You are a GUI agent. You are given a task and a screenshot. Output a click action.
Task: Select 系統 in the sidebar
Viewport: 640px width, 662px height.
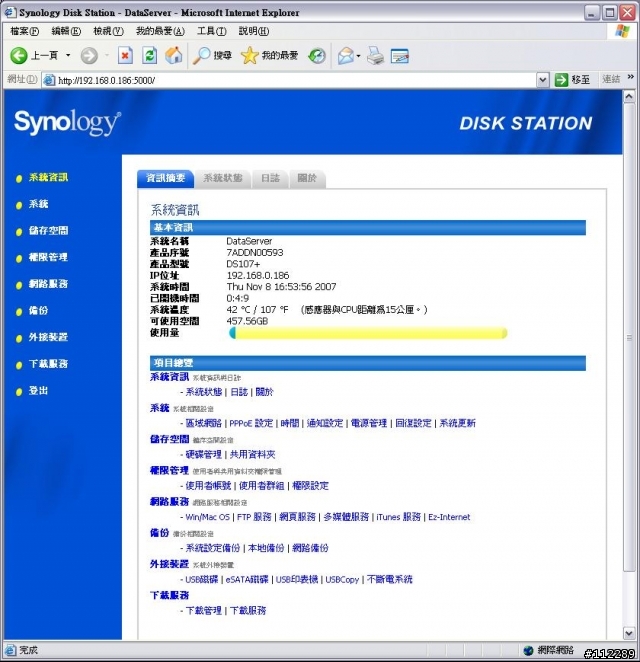point(38,204)
